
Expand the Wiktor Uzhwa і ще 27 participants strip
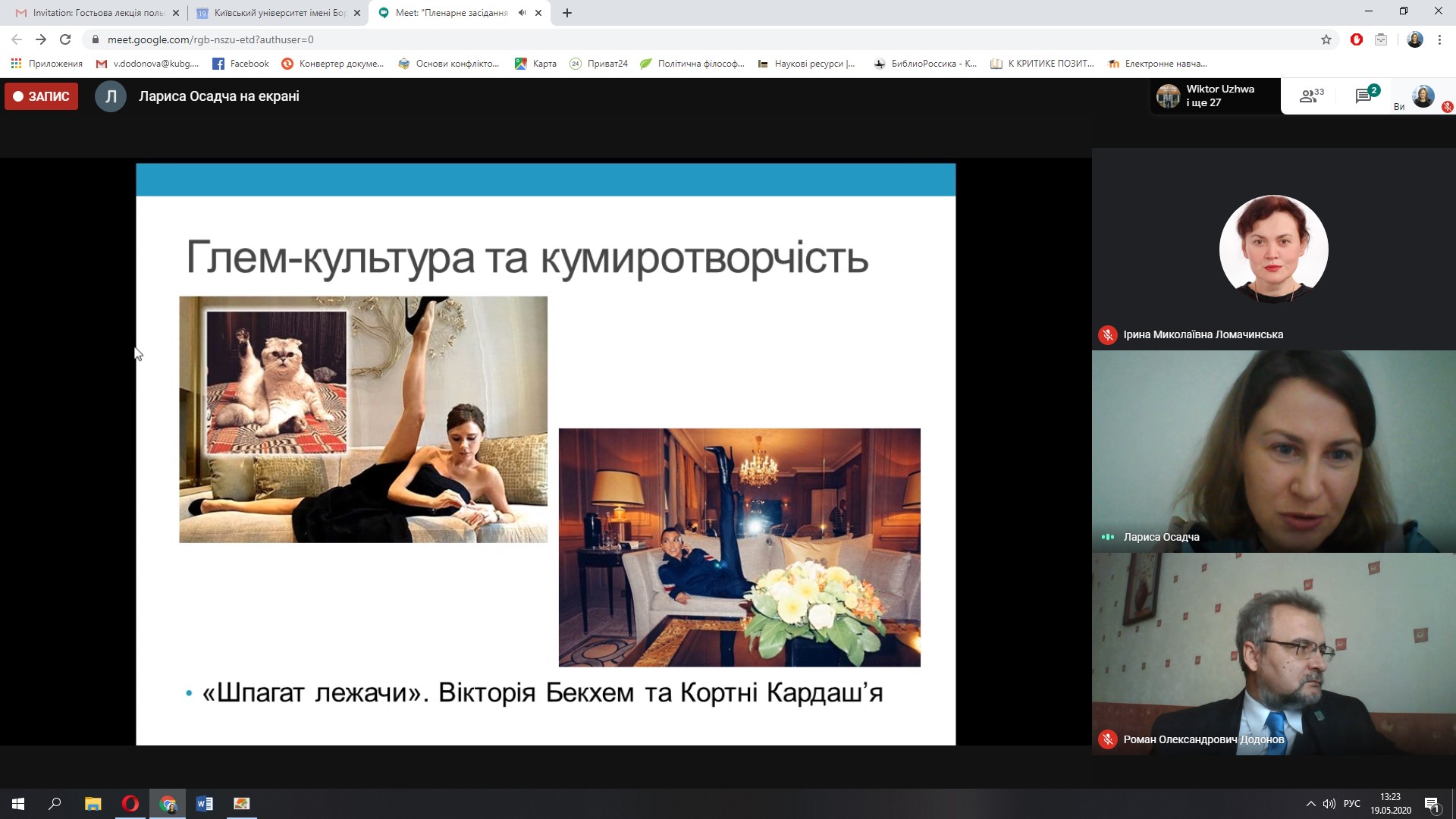[1213, 96]
